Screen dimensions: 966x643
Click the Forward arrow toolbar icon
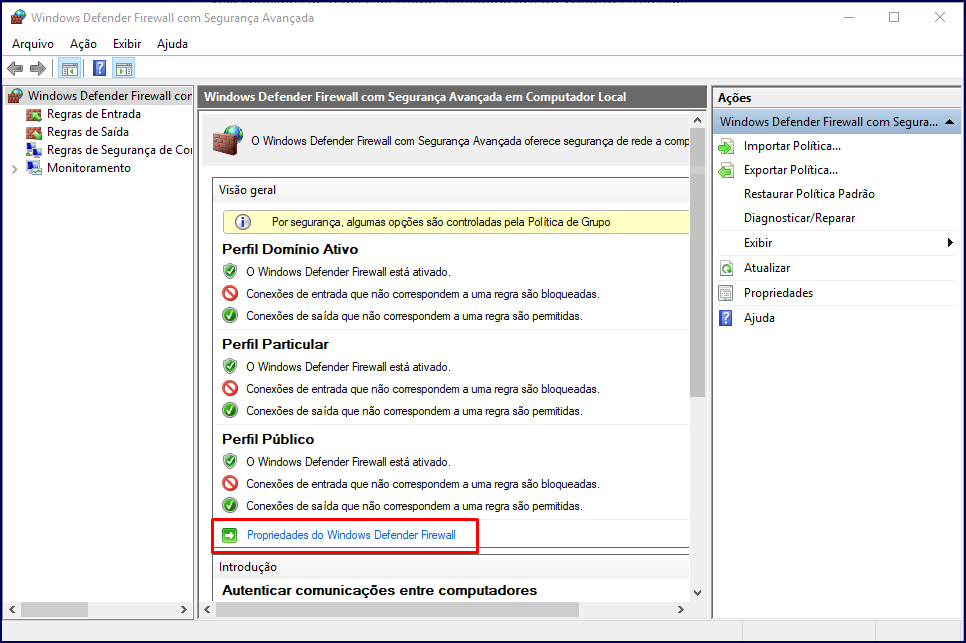tap(38, 68)
